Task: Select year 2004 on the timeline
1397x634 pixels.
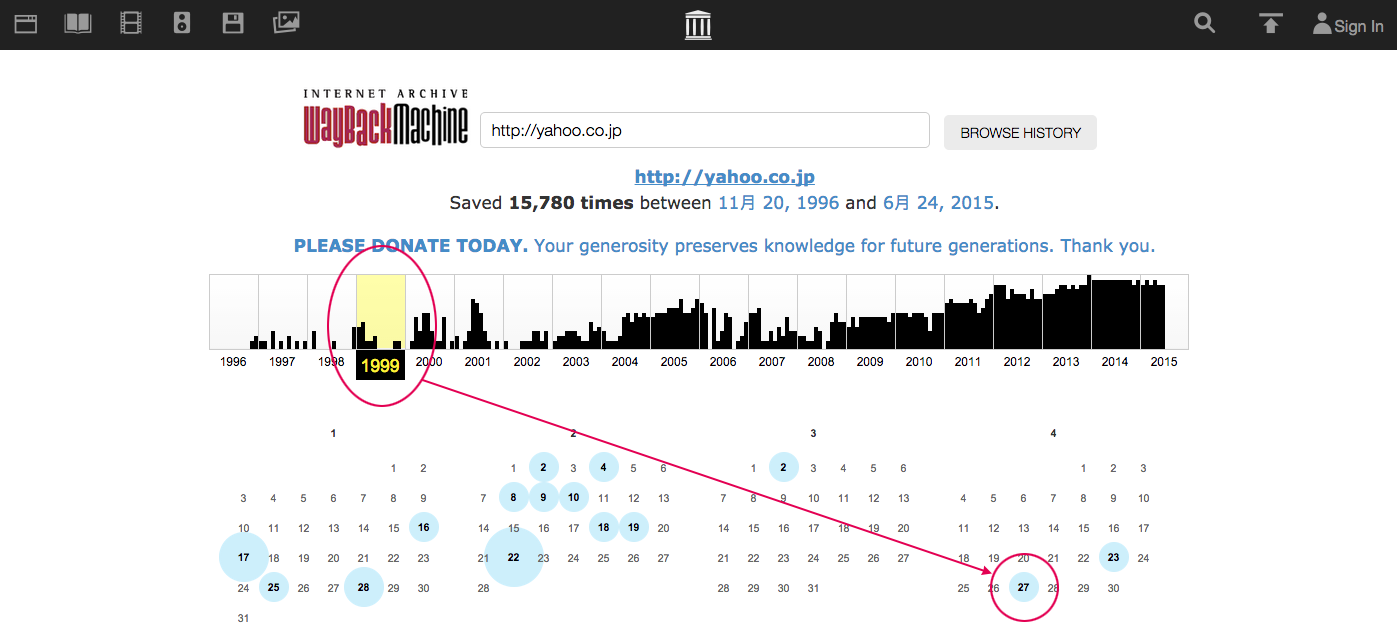Action: click(625, 362)
